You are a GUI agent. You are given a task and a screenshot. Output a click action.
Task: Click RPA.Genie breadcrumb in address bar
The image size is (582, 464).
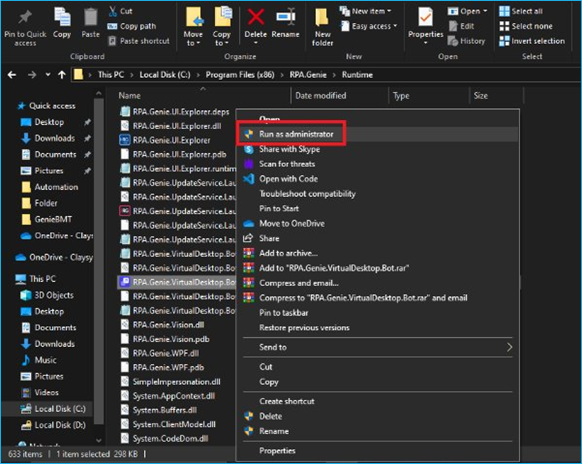pos(308,75)
